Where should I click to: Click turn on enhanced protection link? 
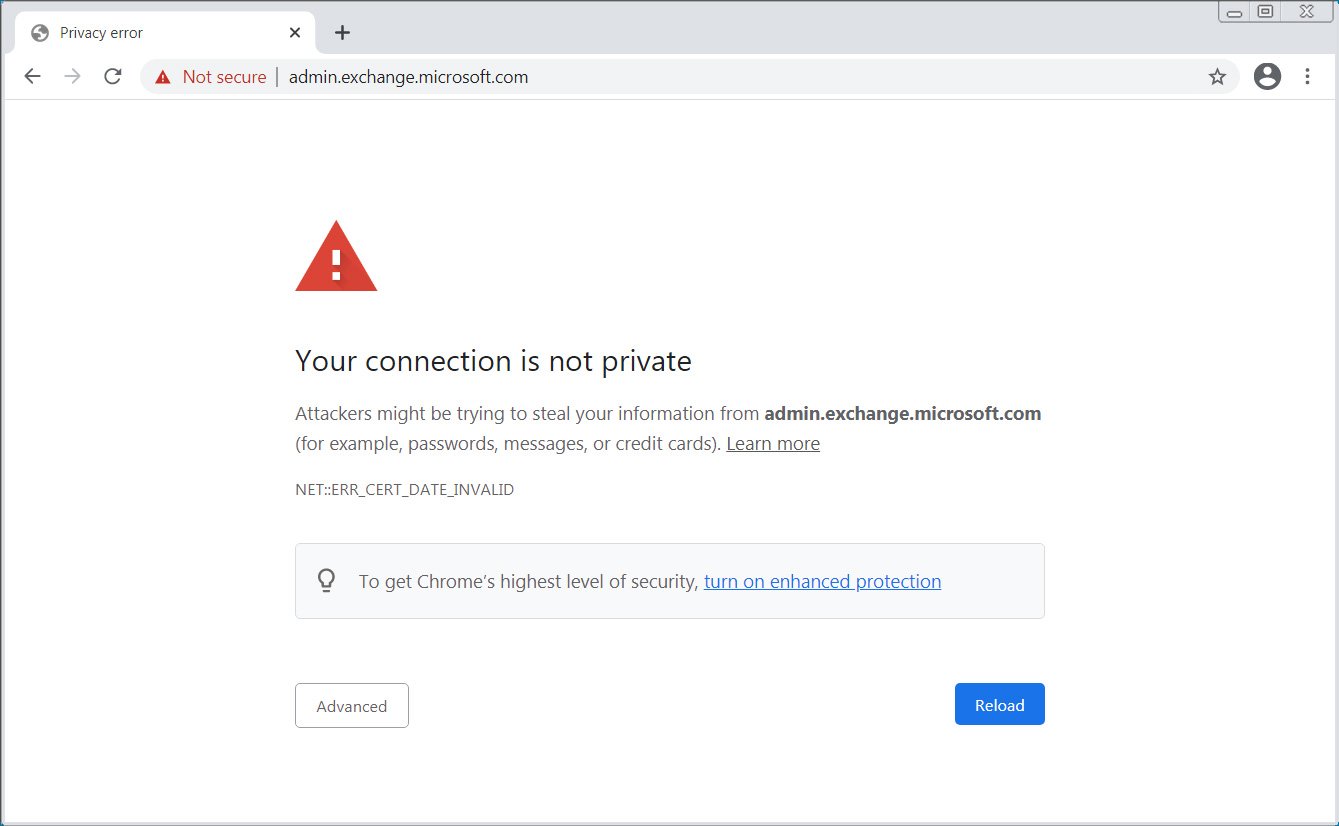tap(822, 582)
